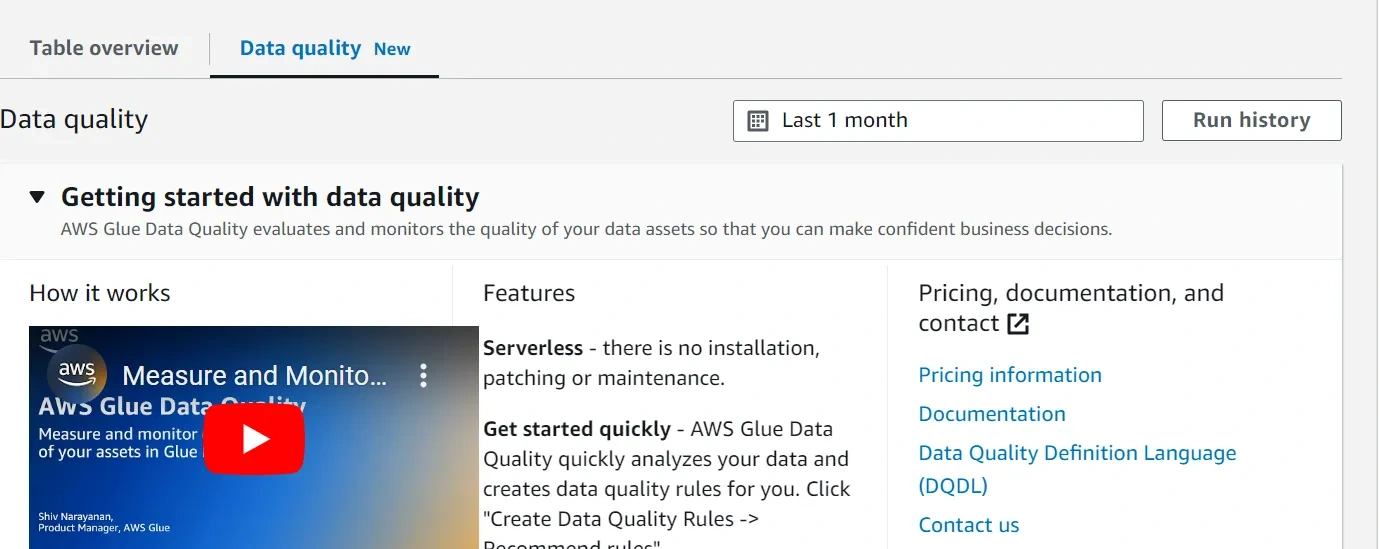Play the AWS Glue YouTube video
Screen dimensions: 1380x549
pyautogui.click(x=255, y=439)
